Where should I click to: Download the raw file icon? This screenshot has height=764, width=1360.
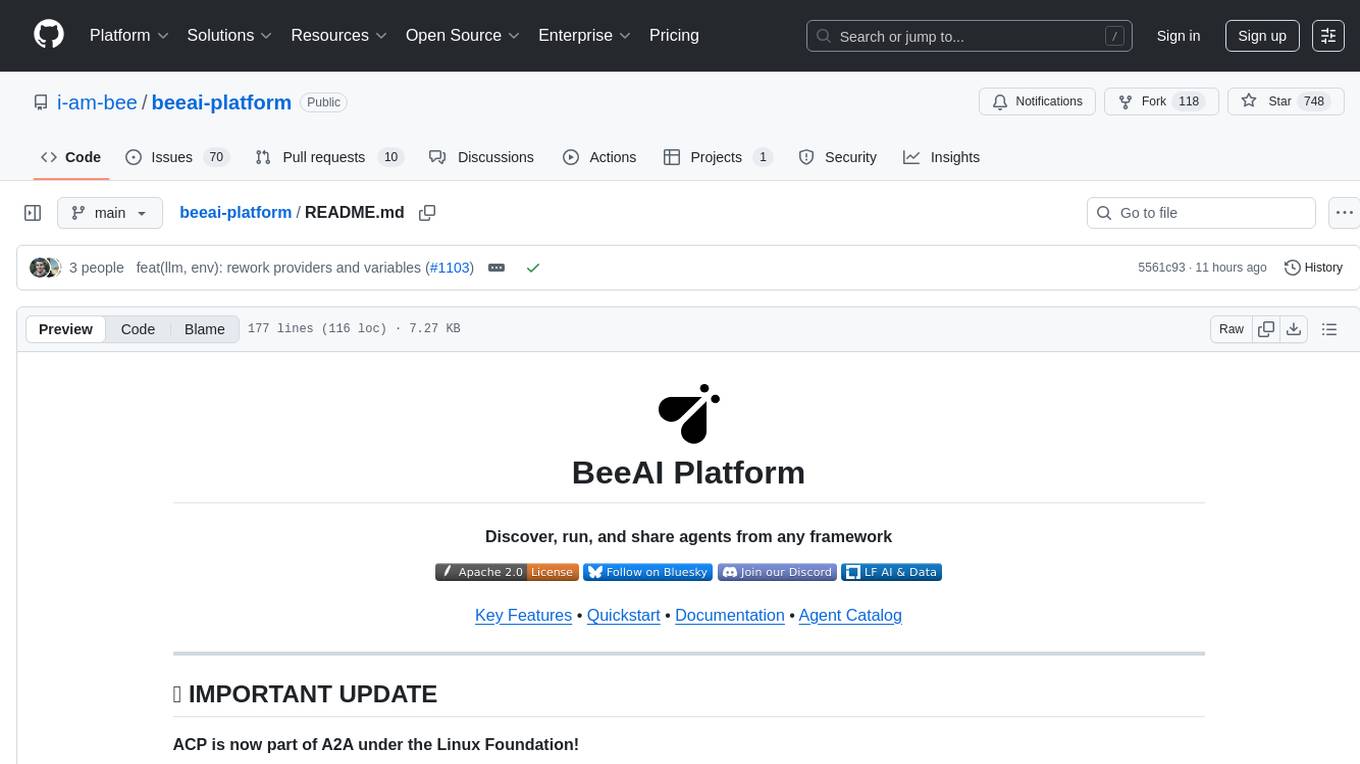point(1293,329)
